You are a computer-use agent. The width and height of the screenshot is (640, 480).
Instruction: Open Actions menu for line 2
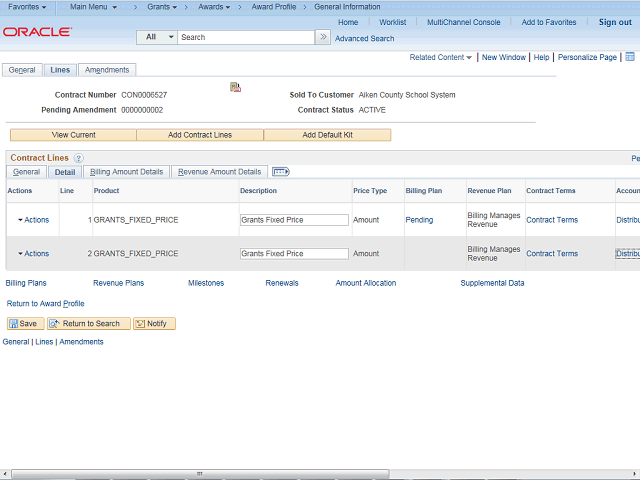(33, 253)
